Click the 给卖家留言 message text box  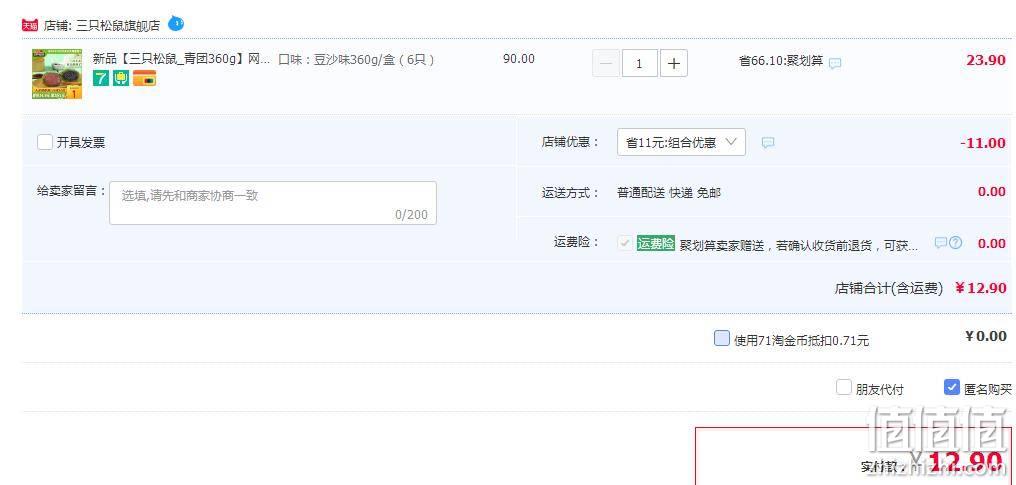[x=273, y=203]
